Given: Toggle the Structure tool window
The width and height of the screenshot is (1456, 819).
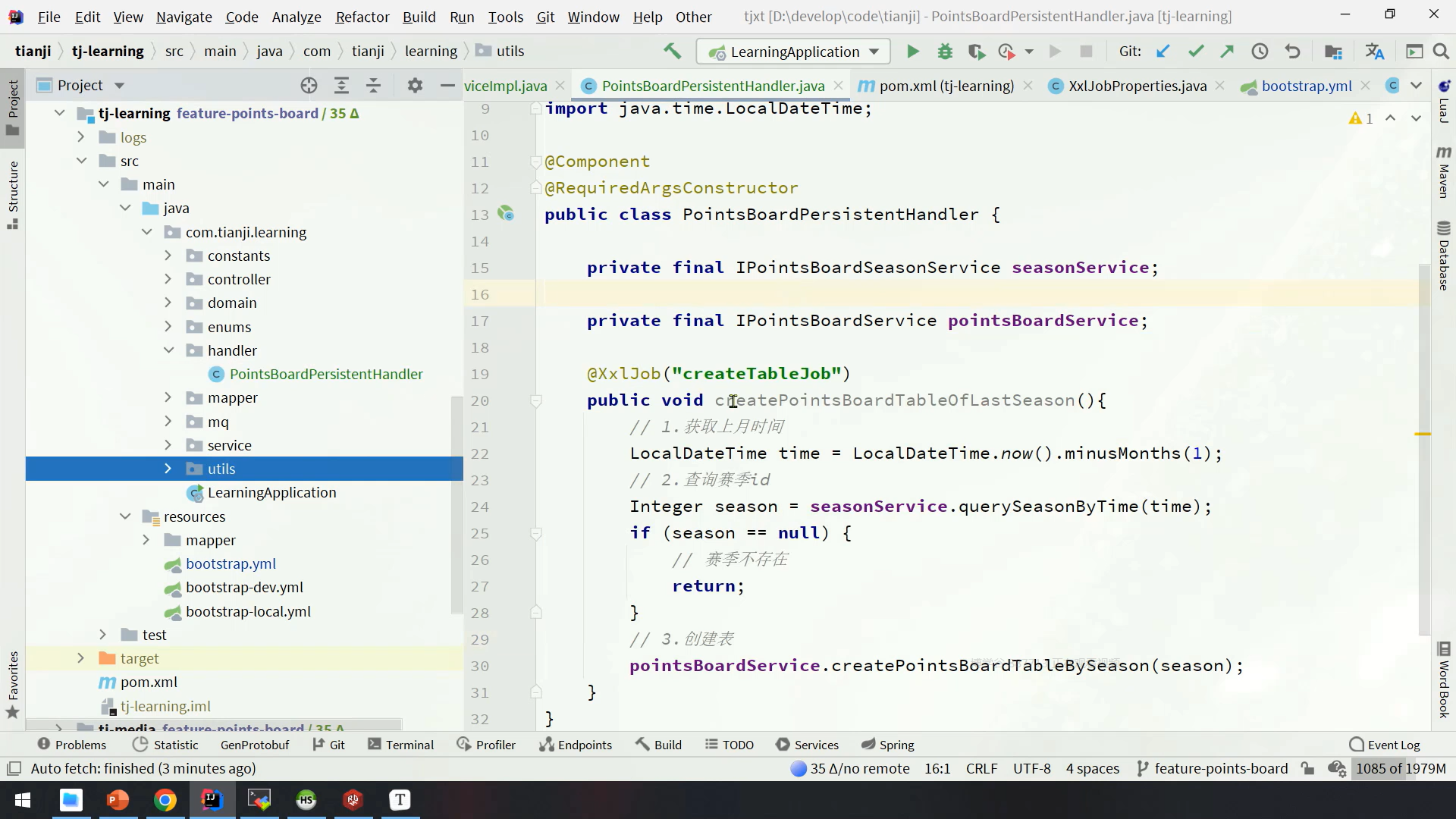Looking at the screenshot, I should click(13, 194).
